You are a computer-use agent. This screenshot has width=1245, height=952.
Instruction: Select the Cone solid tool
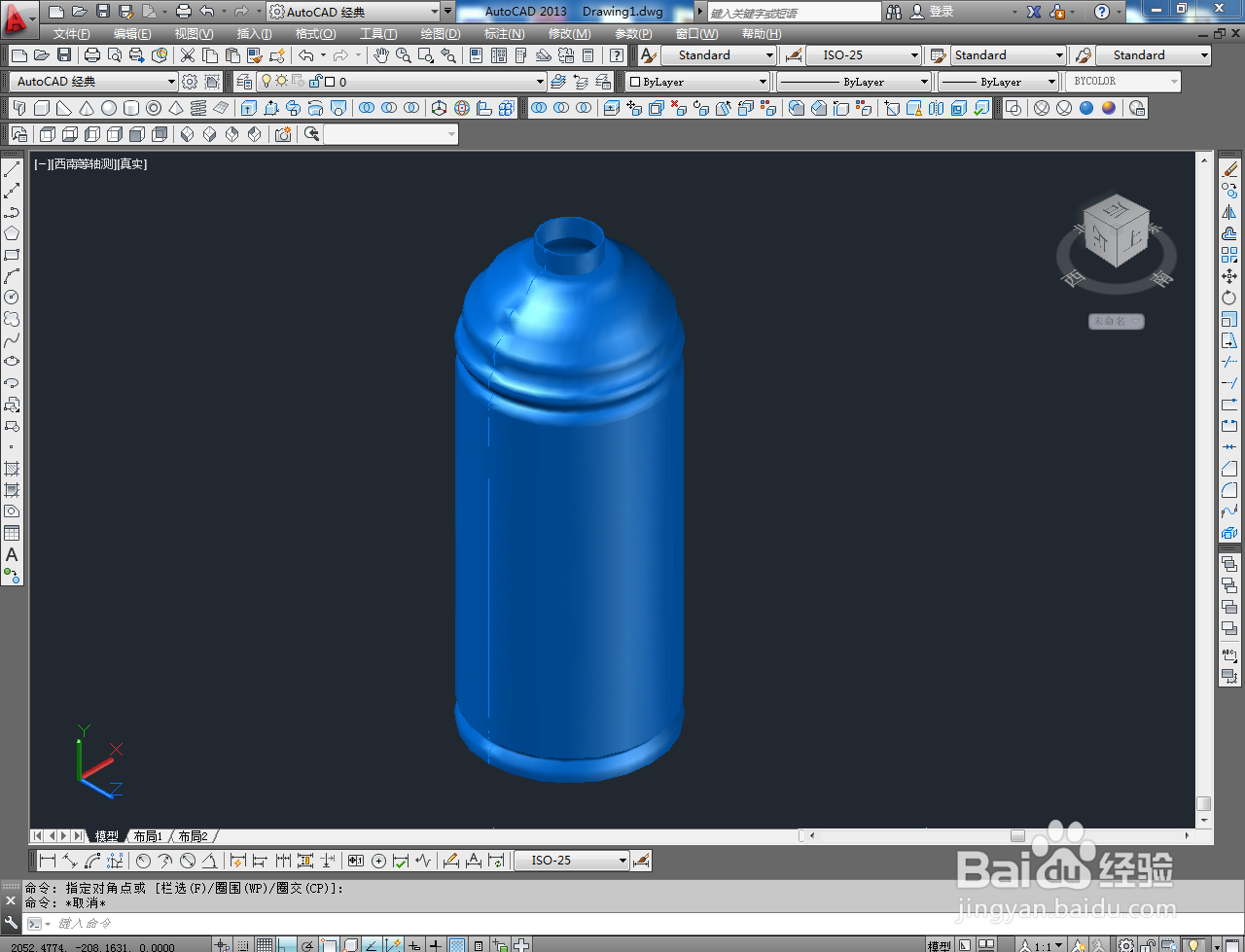click(87, 108)
